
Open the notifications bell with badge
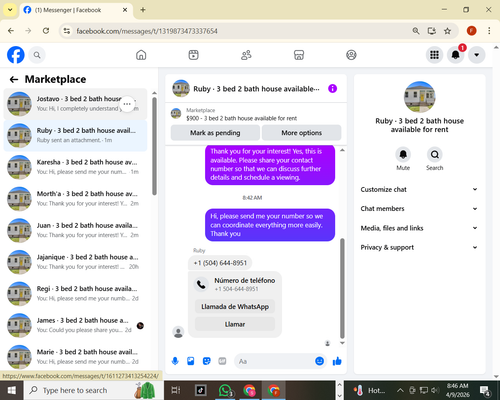pyautogui.click(x=456, y=54)
